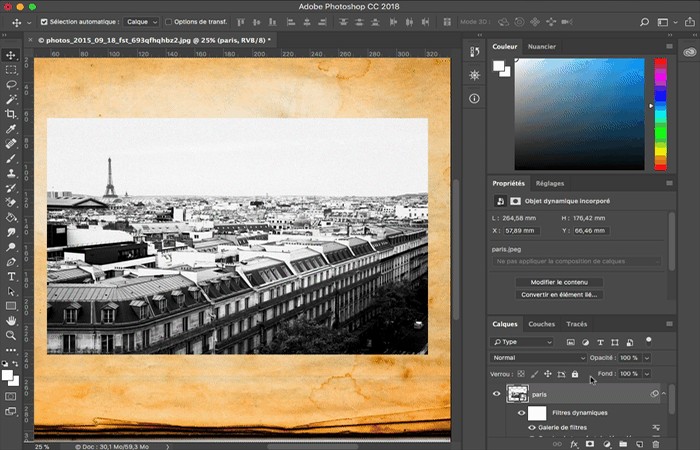This screenshot has width=700, height=450.
Task: Select the Crop tool
Action: click(x=11, y=114)
